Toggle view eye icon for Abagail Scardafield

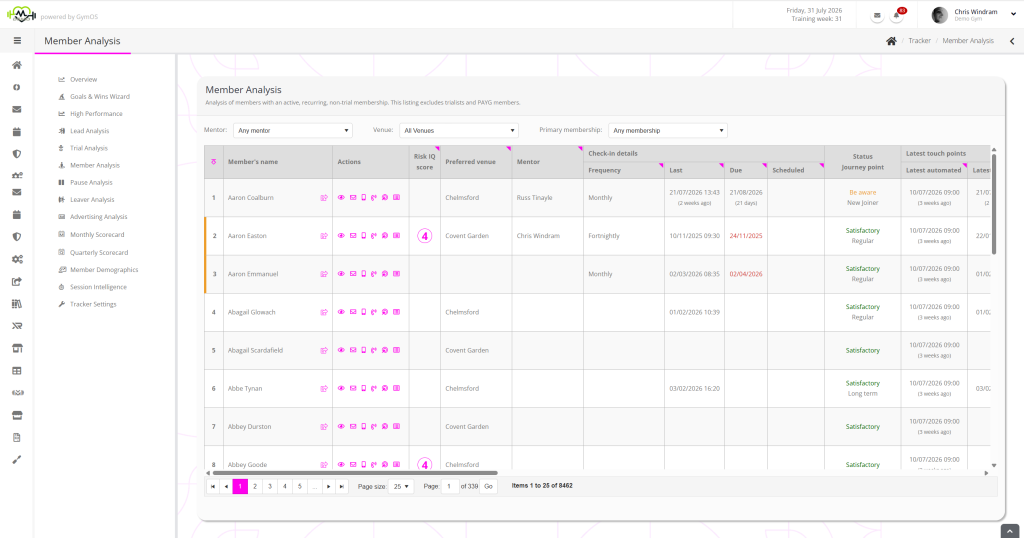(x=341, y=350)
